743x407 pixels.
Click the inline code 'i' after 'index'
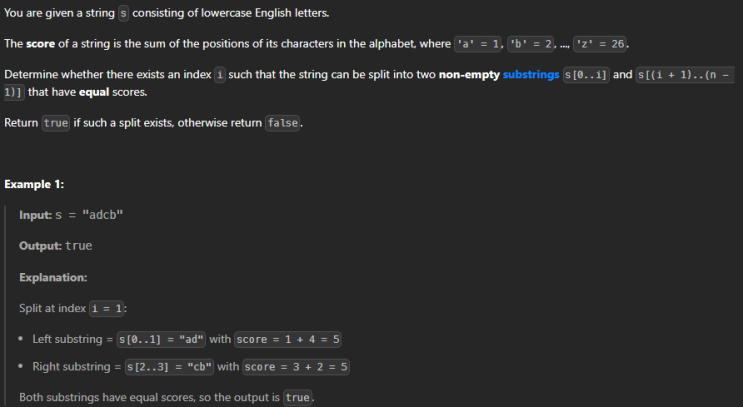[x=220, y=75]
